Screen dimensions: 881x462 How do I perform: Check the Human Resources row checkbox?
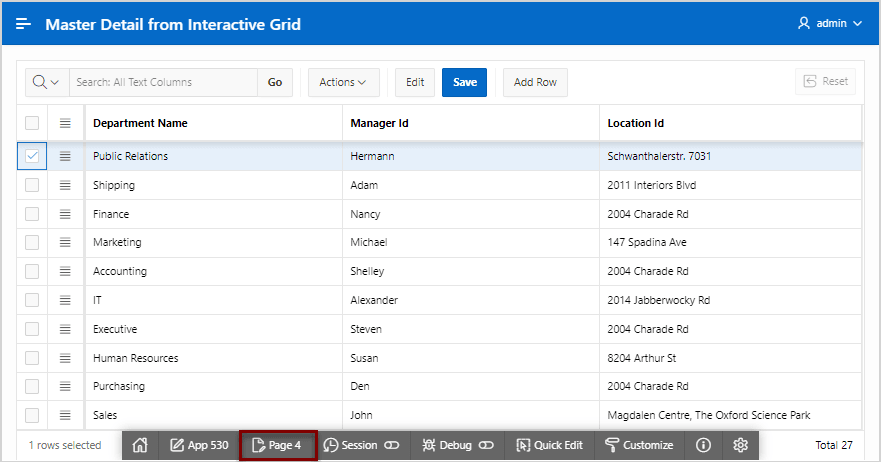pos(32,358)
